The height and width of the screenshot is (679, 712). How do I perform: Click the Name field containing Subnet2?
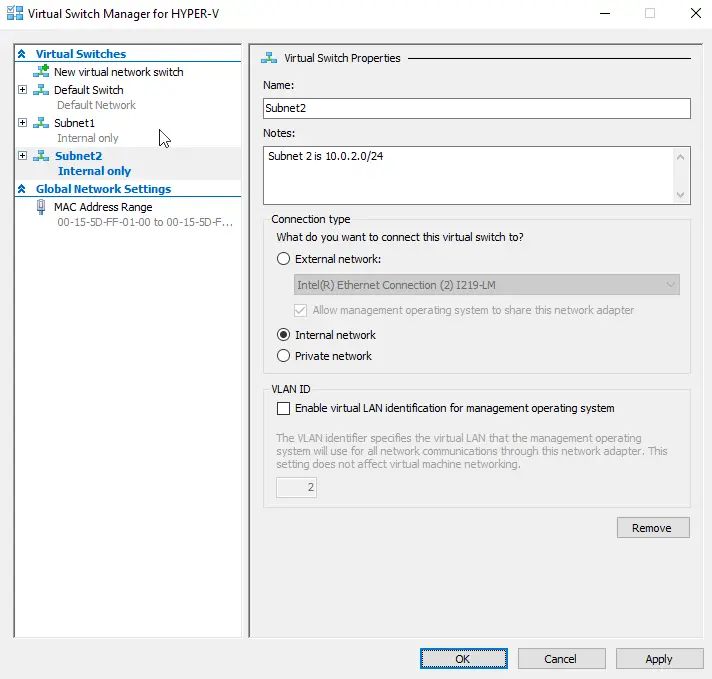pyautogui.click(x=477, y=109)
